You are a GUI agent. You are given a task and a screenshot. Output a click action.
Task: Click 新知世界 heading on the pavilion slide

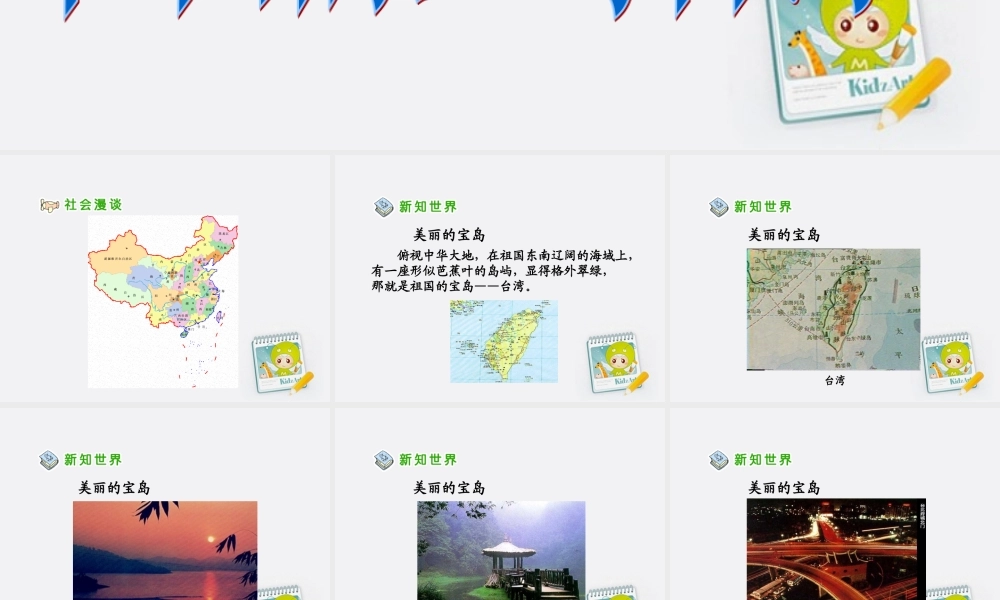click(x=428, y=460)
